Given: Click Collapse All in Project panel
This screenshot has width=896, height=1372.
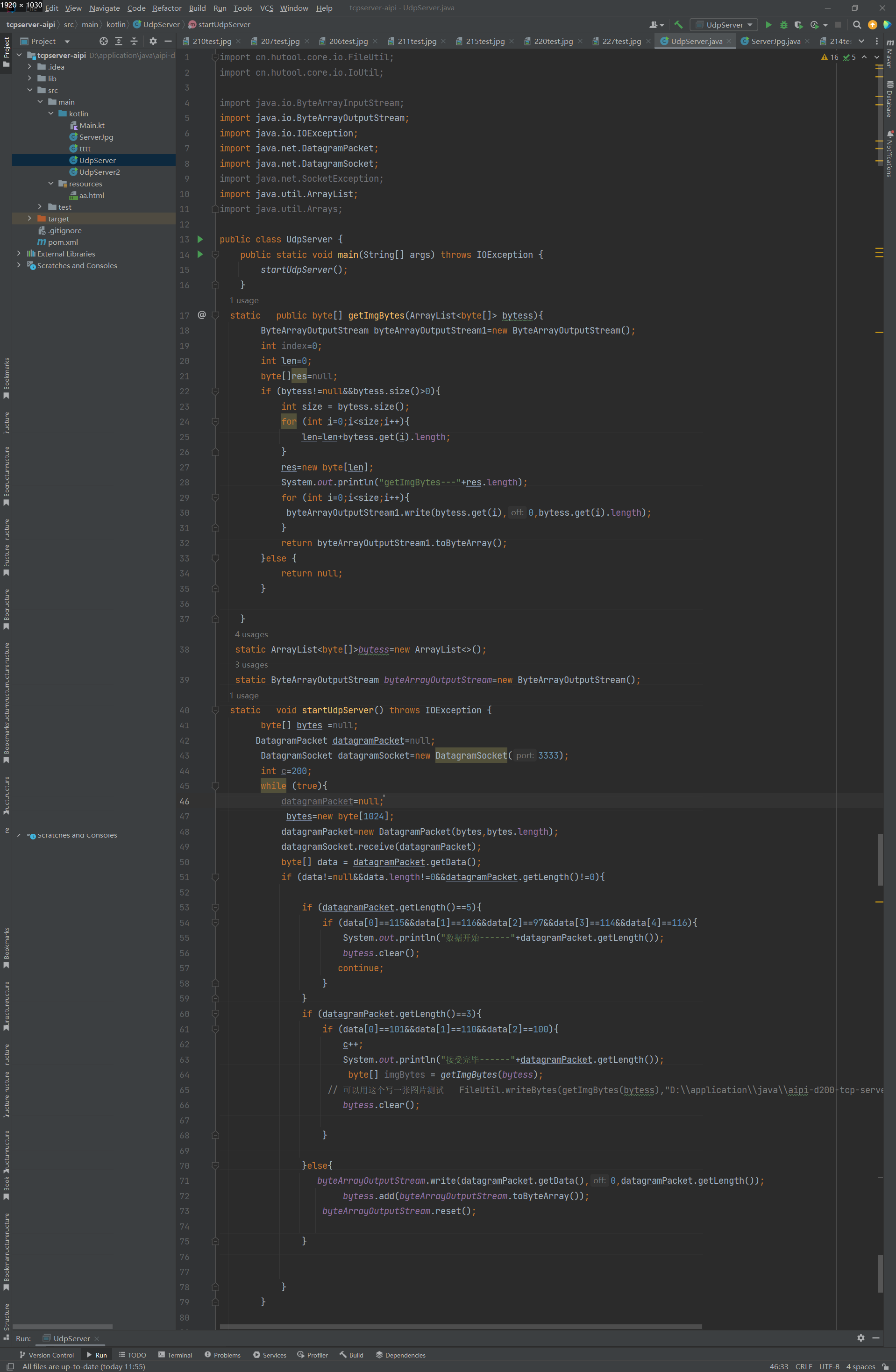Looking at the screenshot, I should click(134, 41).
